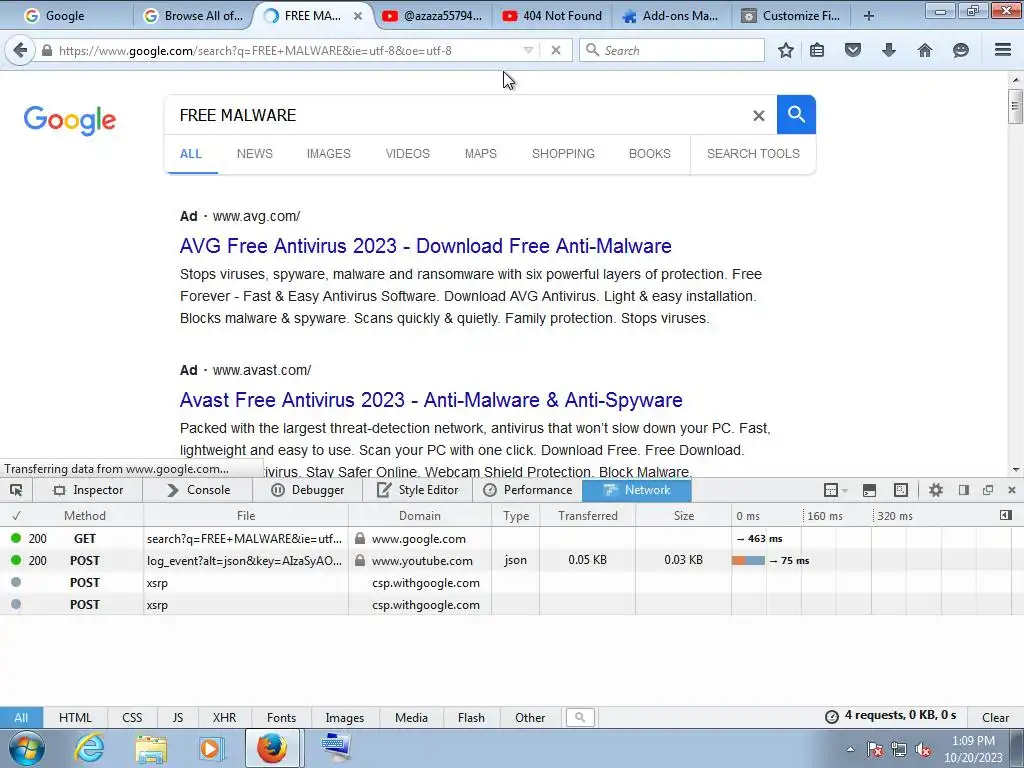Open URL bar history dropdown
Viewport: 1024px width, 768px height.
point(528,50)
